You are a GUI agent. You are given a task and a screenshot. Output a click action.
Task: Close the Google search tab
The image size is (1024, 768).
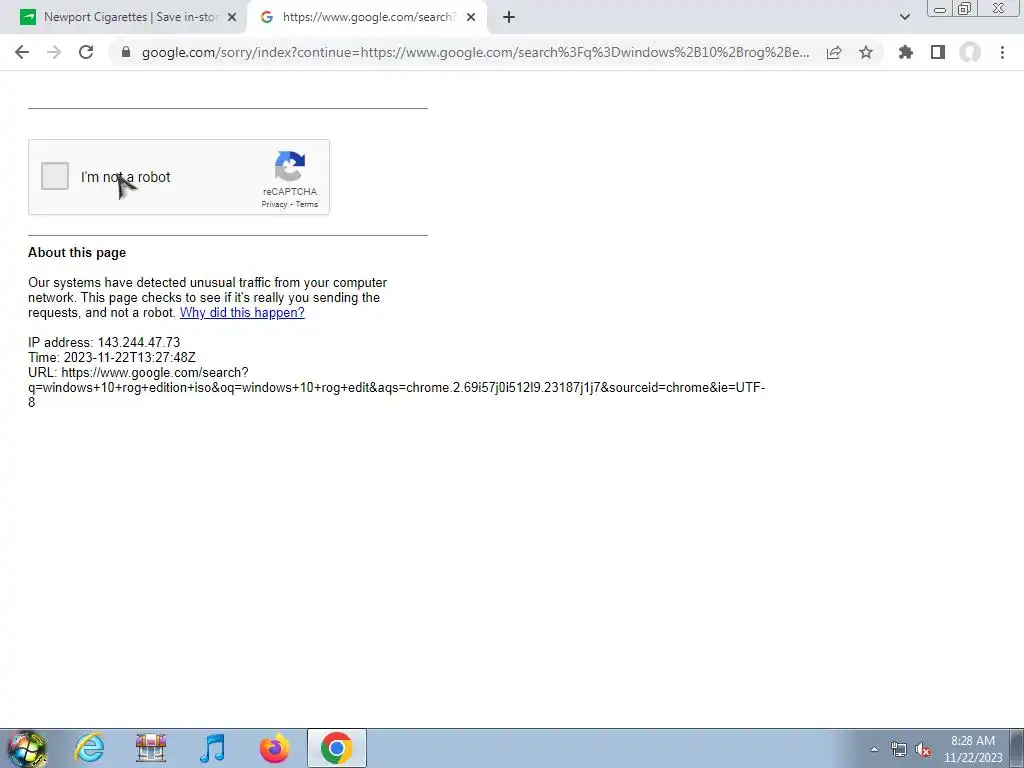471,18
